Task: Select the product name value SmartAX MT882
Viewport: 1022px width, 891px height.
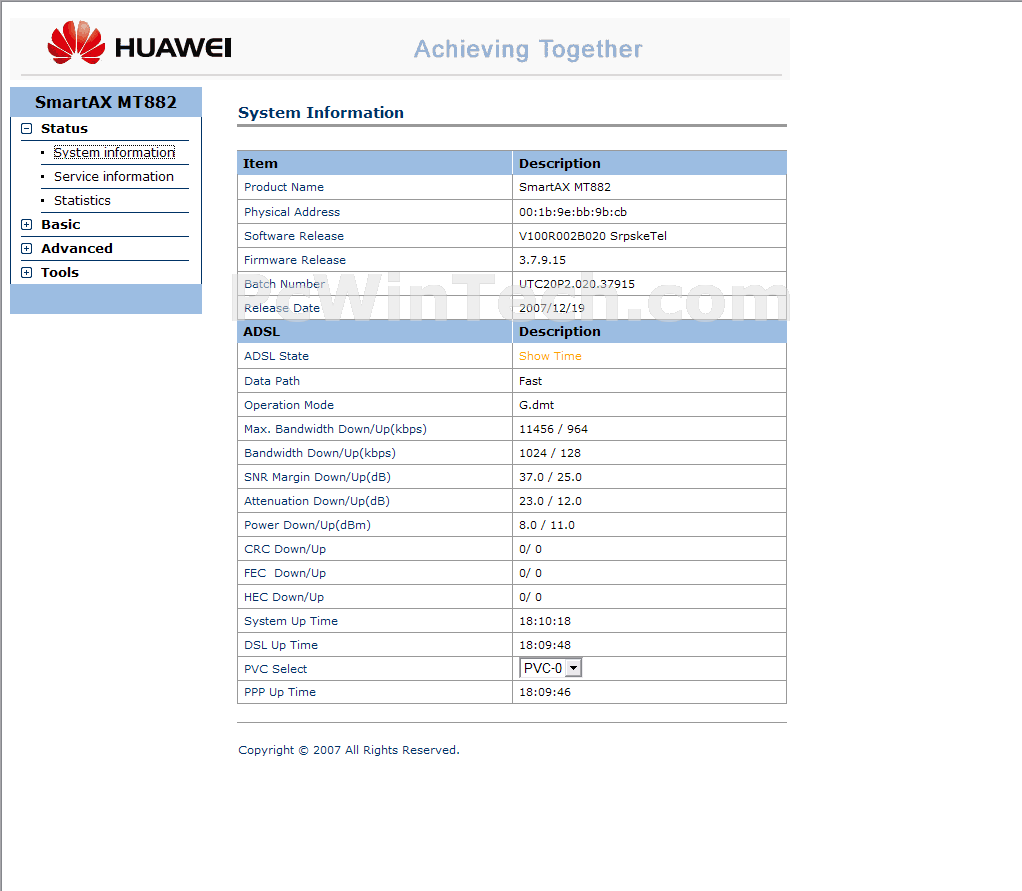Action: click(x=565, y=188)
